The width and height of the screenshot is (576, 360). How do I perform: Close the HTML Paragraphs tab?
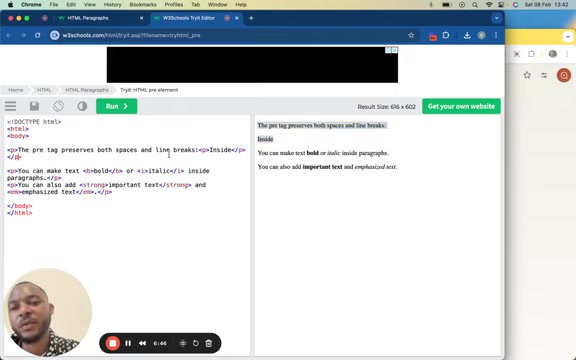point(141,18)
